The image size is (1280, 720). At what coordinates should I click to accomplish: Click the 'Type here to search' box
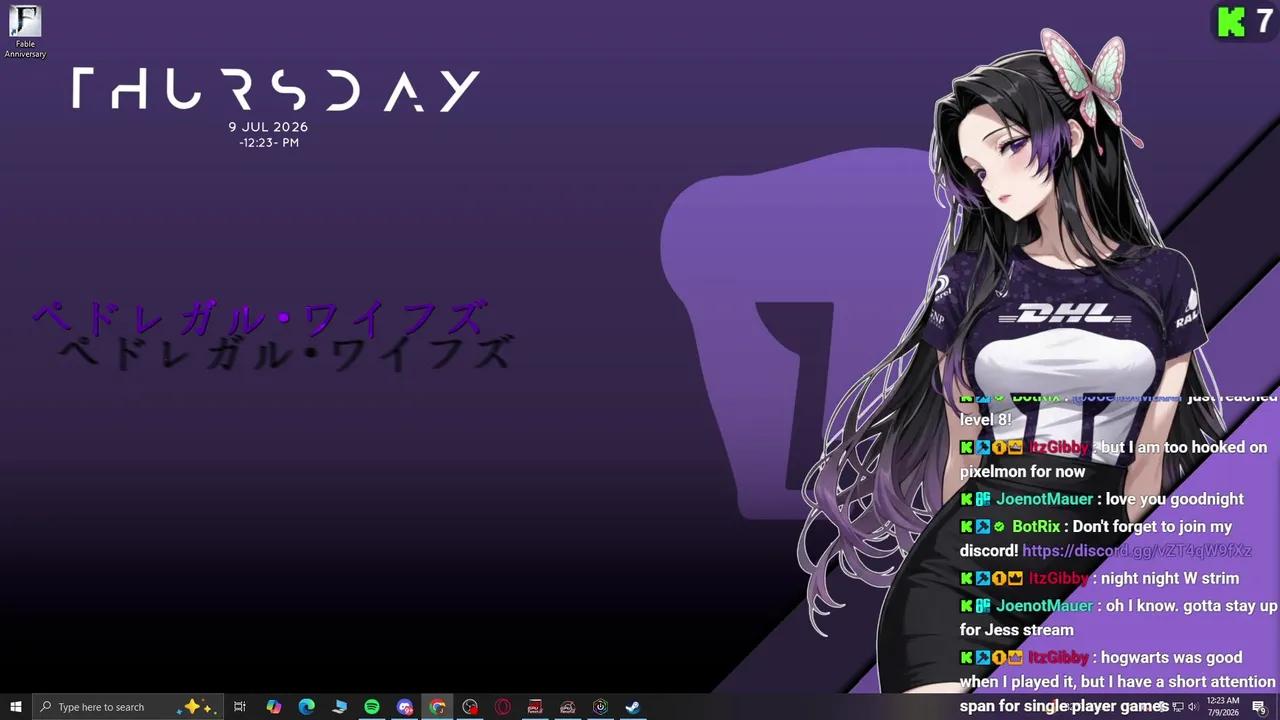coord(128,707)
